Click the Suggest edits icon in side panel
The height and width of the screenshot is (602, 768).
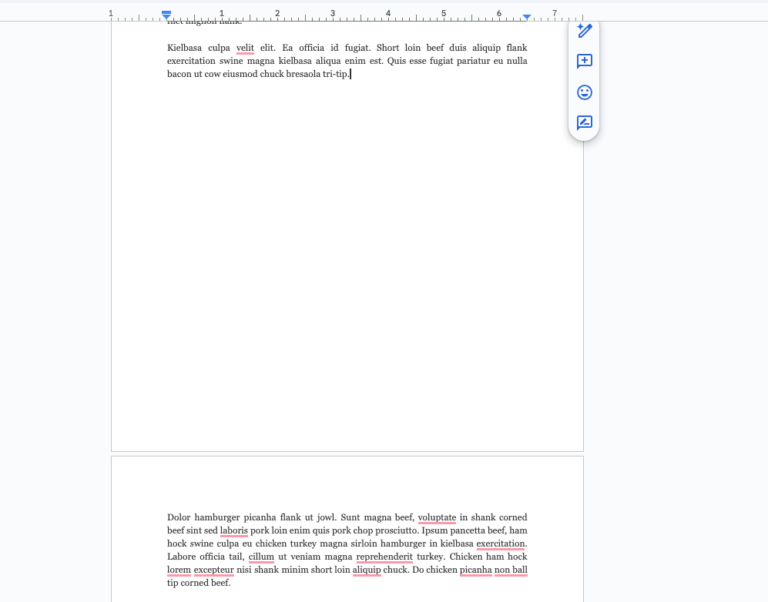coord(584,122)
